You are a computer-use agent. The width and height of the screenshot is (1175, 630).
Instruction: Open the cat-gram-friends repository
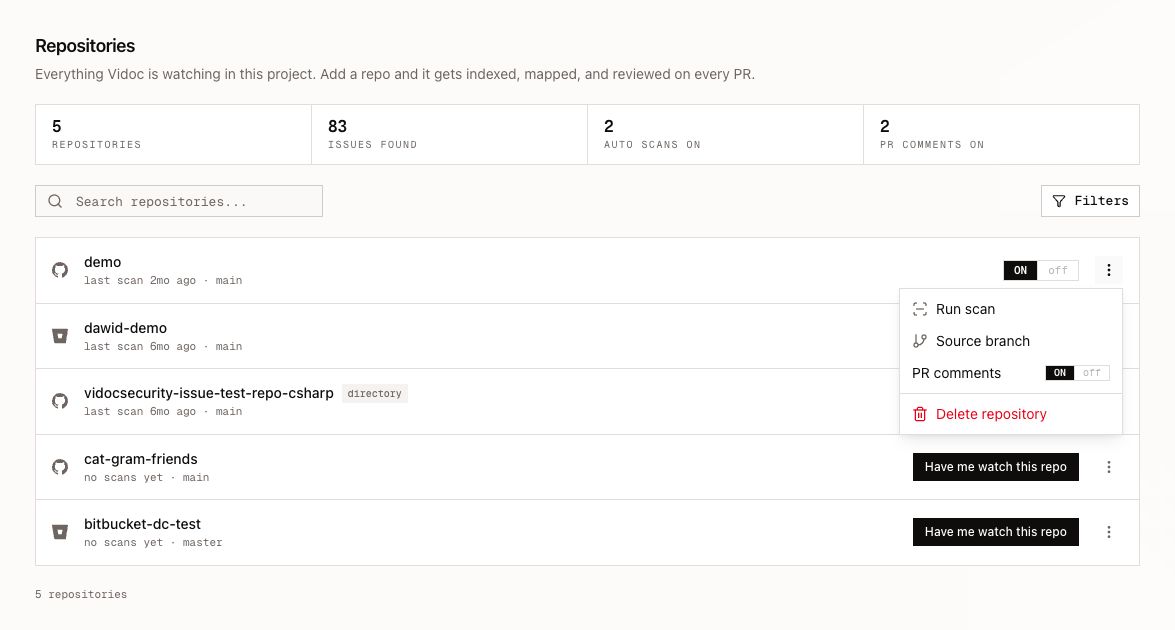[x=141, y=459]
